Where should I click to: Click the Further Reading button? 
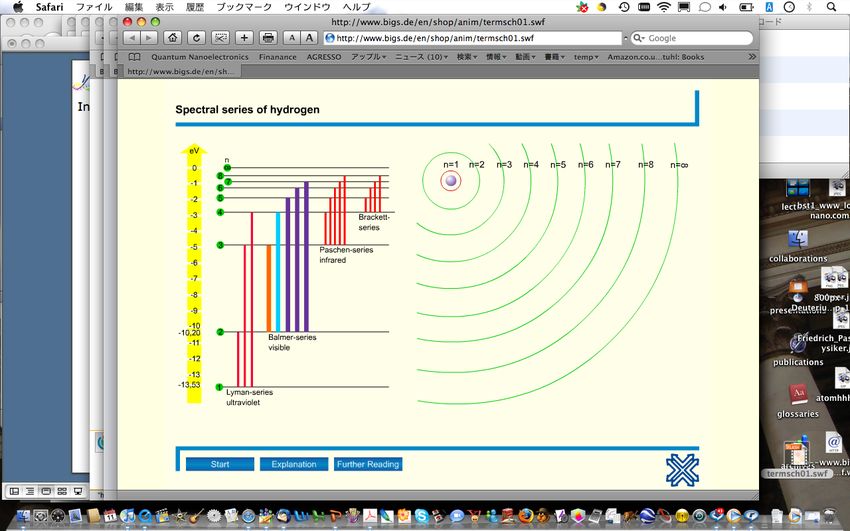tap(368, 464)
